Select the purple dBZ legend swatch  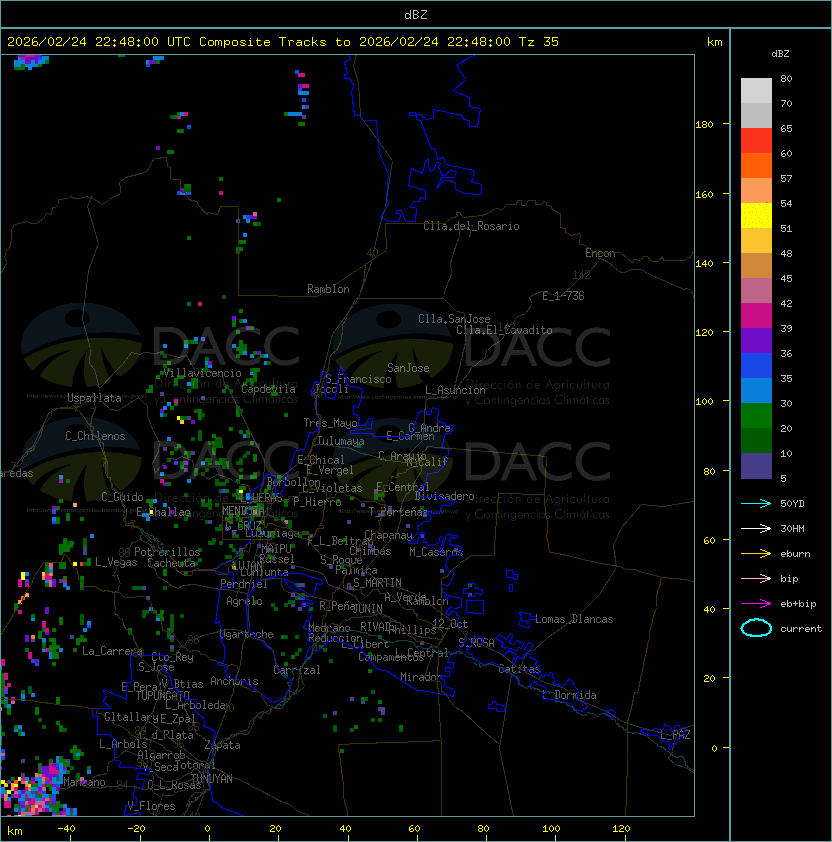coord(756,341)
